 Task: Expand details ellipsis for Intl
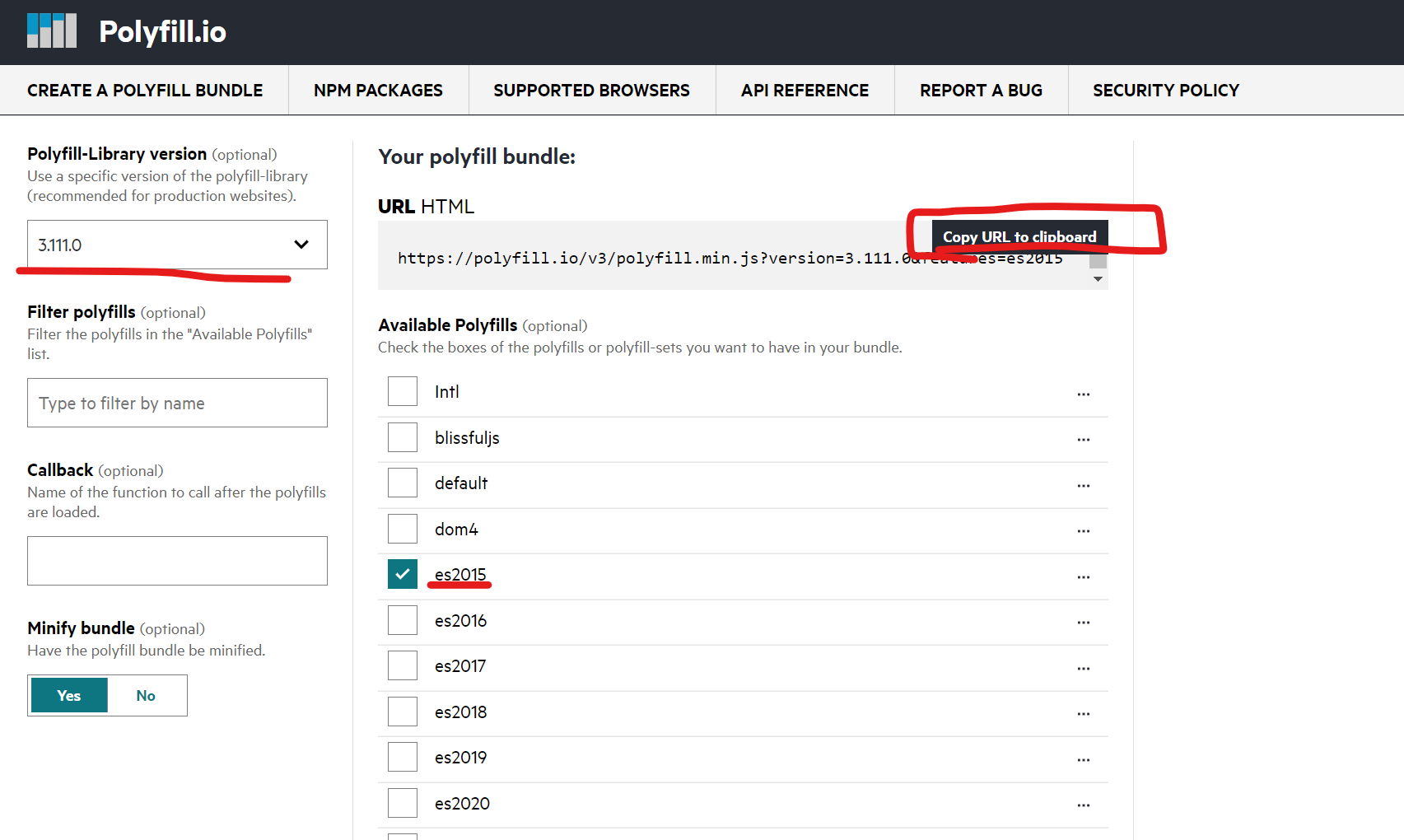1083,394
